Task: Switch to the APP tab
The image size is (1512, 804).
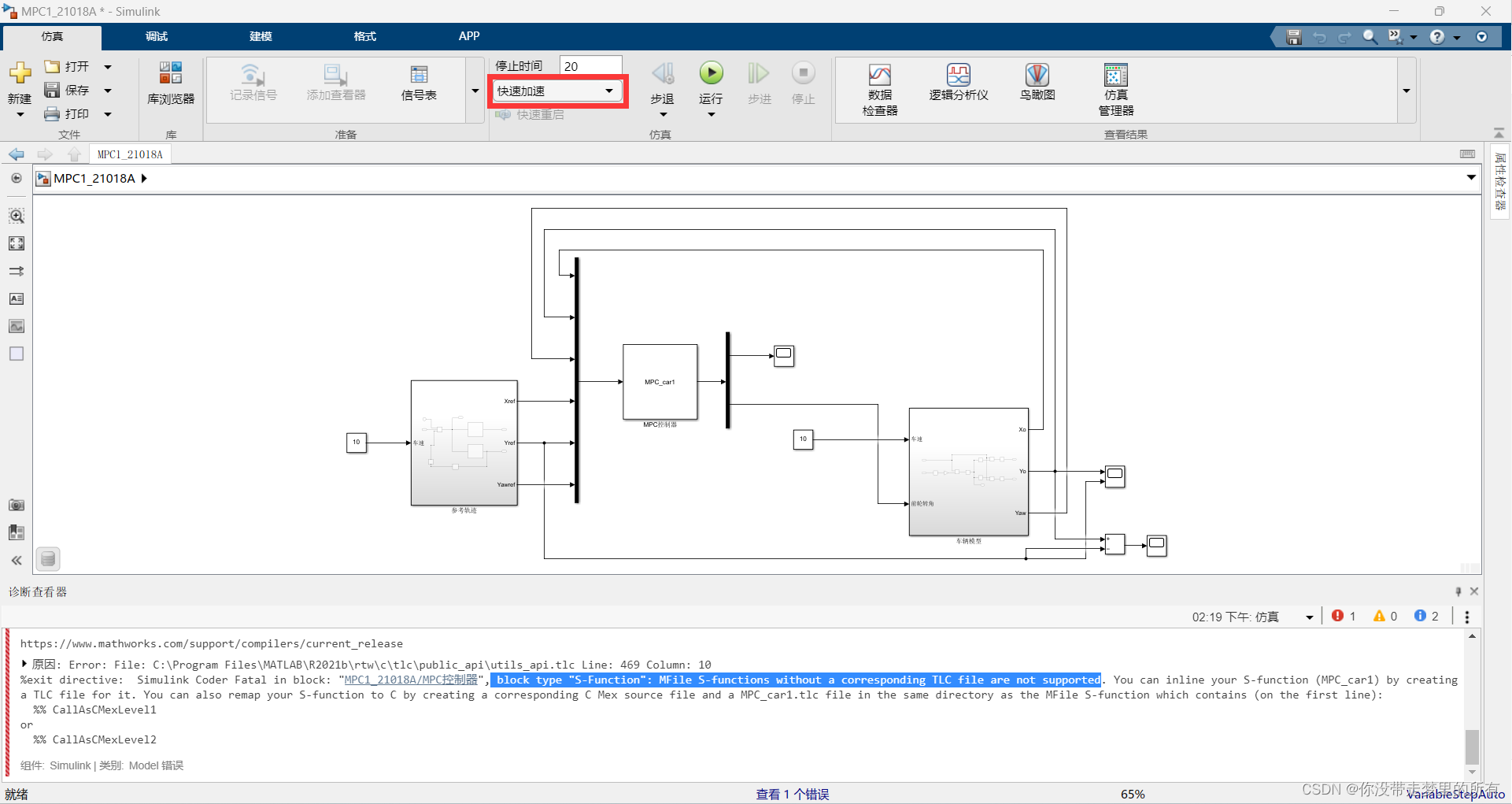Action: tap(469, 36)
